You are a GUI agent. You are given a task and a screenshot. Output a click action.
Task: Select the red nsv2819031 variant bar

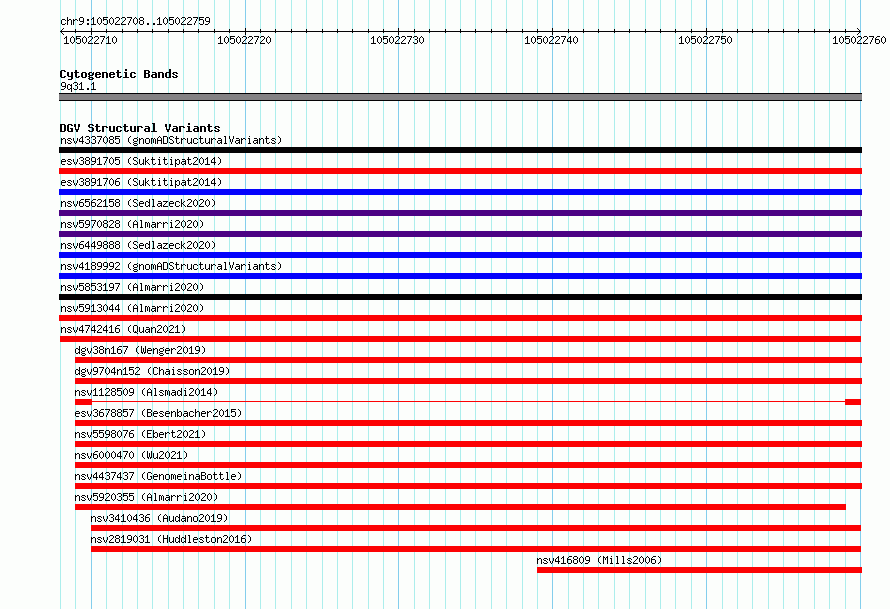click(476, 549)
